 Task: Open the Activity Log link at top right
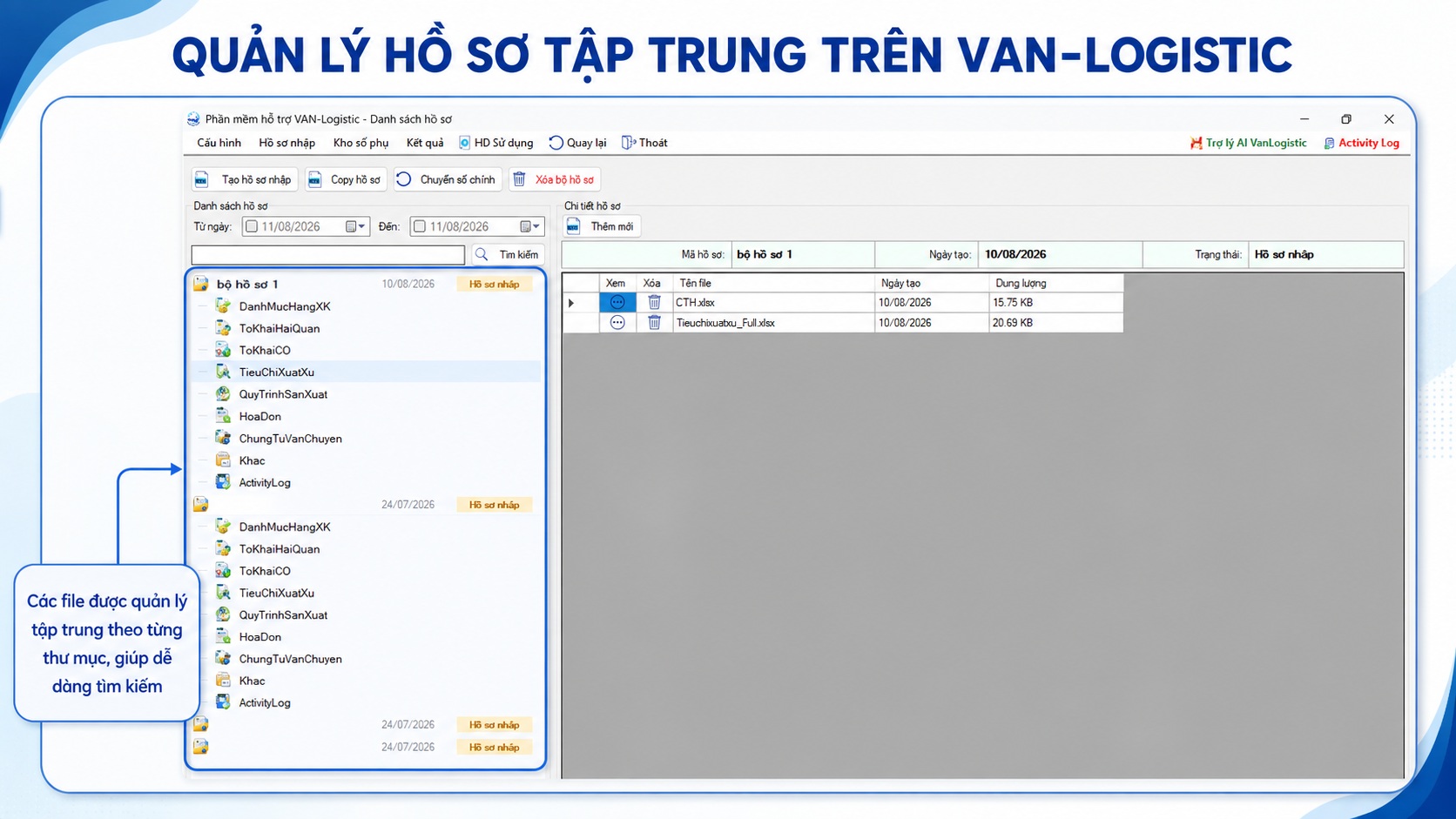point(1362,143)
